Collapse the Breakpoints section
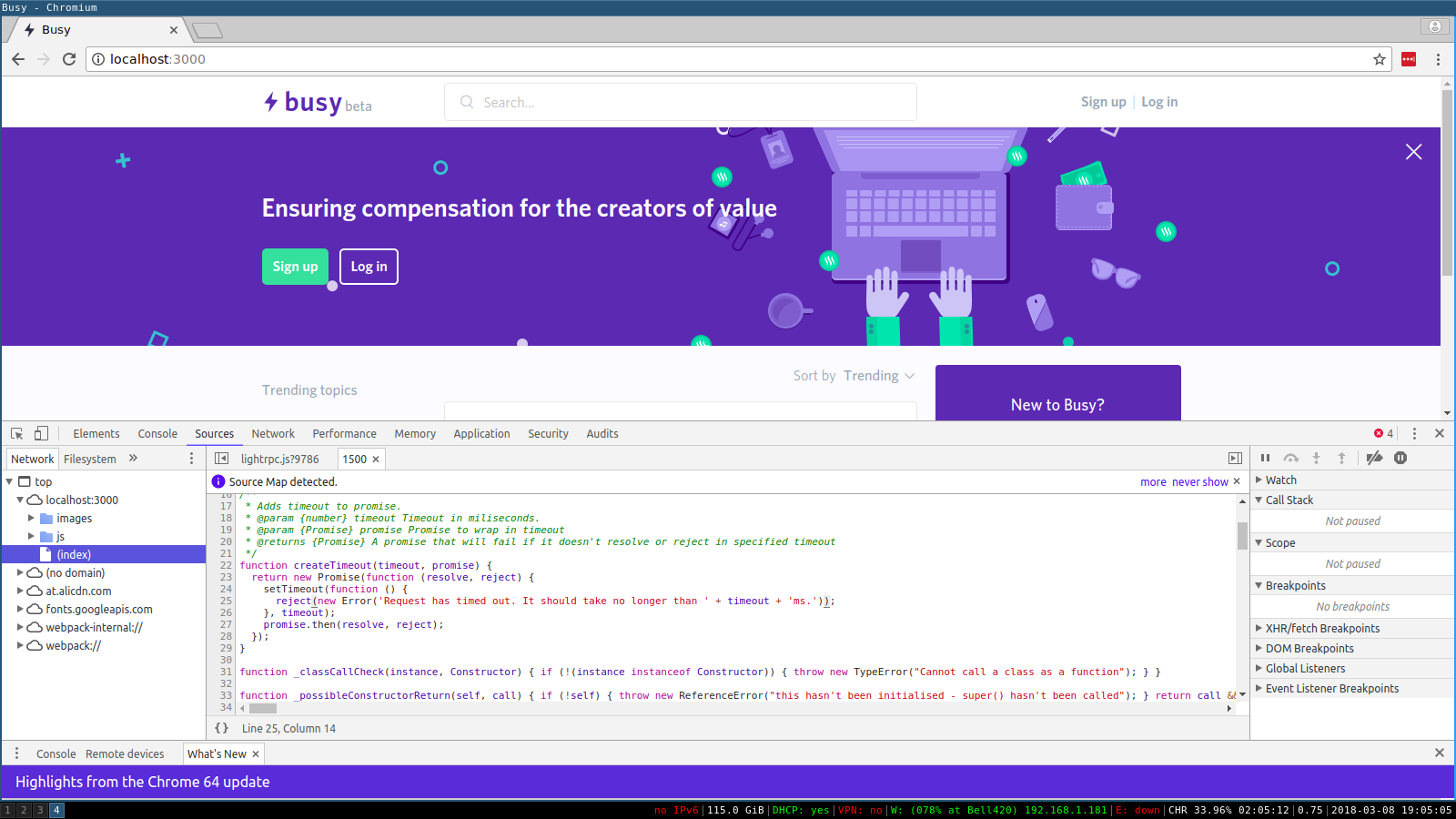The height and width of the screenshot is (819, 1456). click(x=1258, y=585)
